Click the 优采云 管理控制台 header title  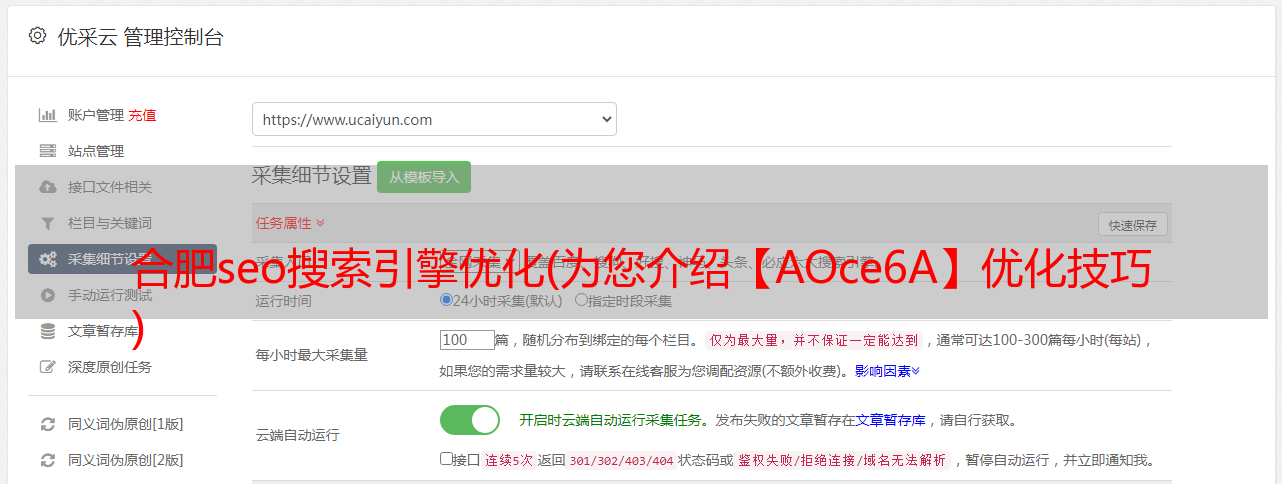[x=140, y=37]
